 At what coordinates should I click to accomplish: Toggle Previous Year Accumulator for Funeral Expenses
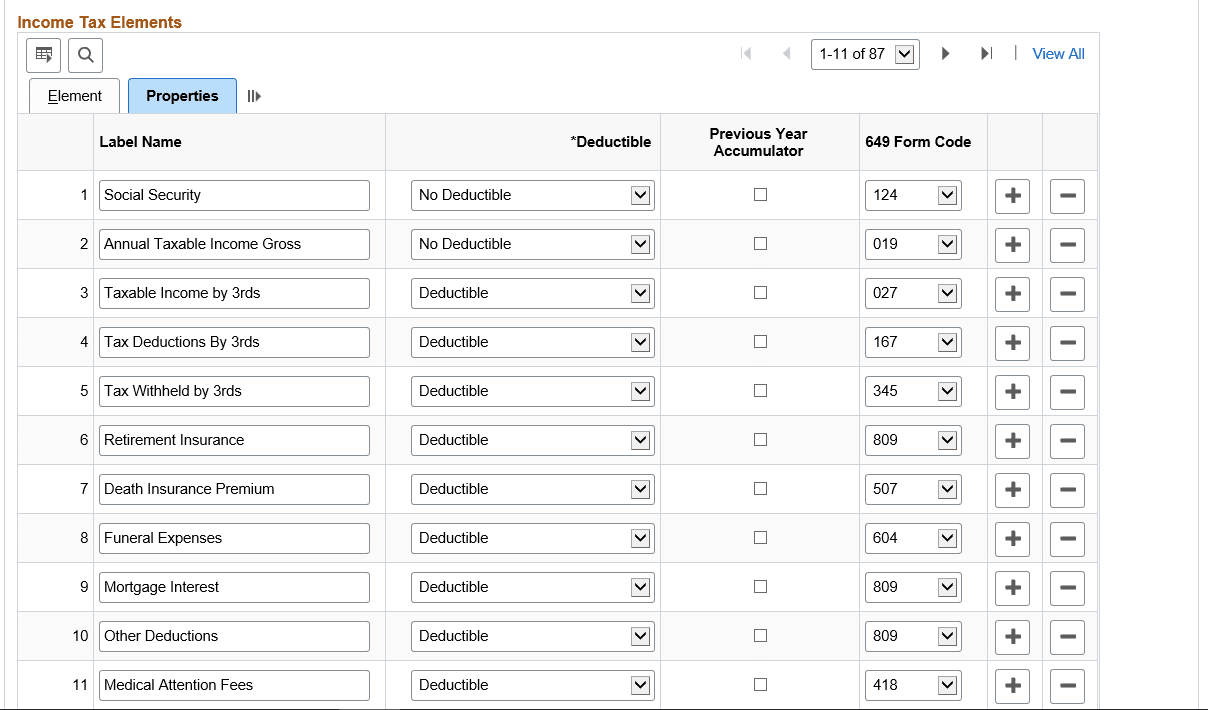pyautogui.click(x=760, y=538)
